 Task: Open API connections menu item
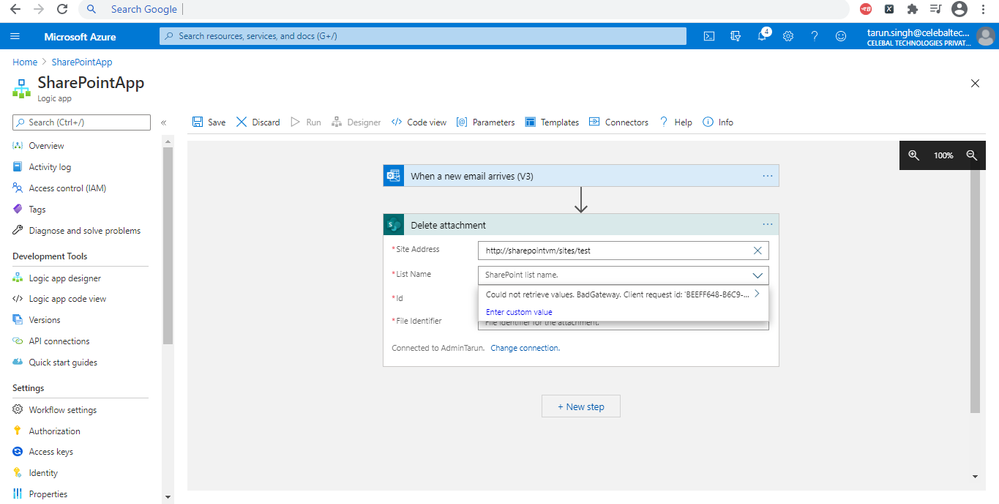point(59,341)
